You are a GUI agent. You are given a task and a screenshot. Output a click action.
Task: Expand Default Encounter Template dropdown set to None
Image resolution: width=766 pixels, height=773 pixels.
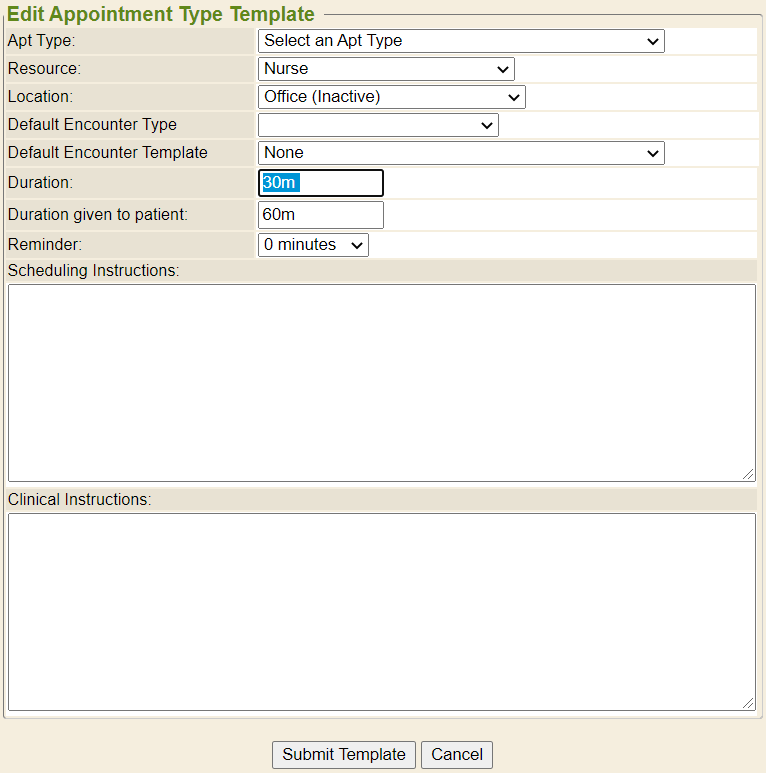coord(460,153)
